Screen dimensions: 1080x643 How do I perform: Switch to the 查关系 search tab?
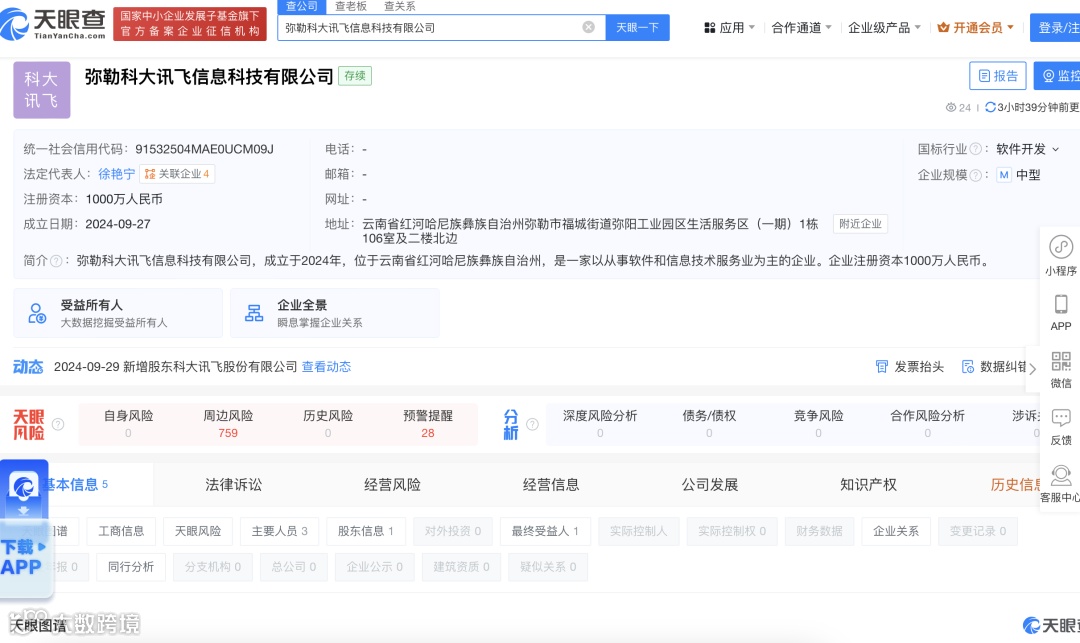point(399,6)
